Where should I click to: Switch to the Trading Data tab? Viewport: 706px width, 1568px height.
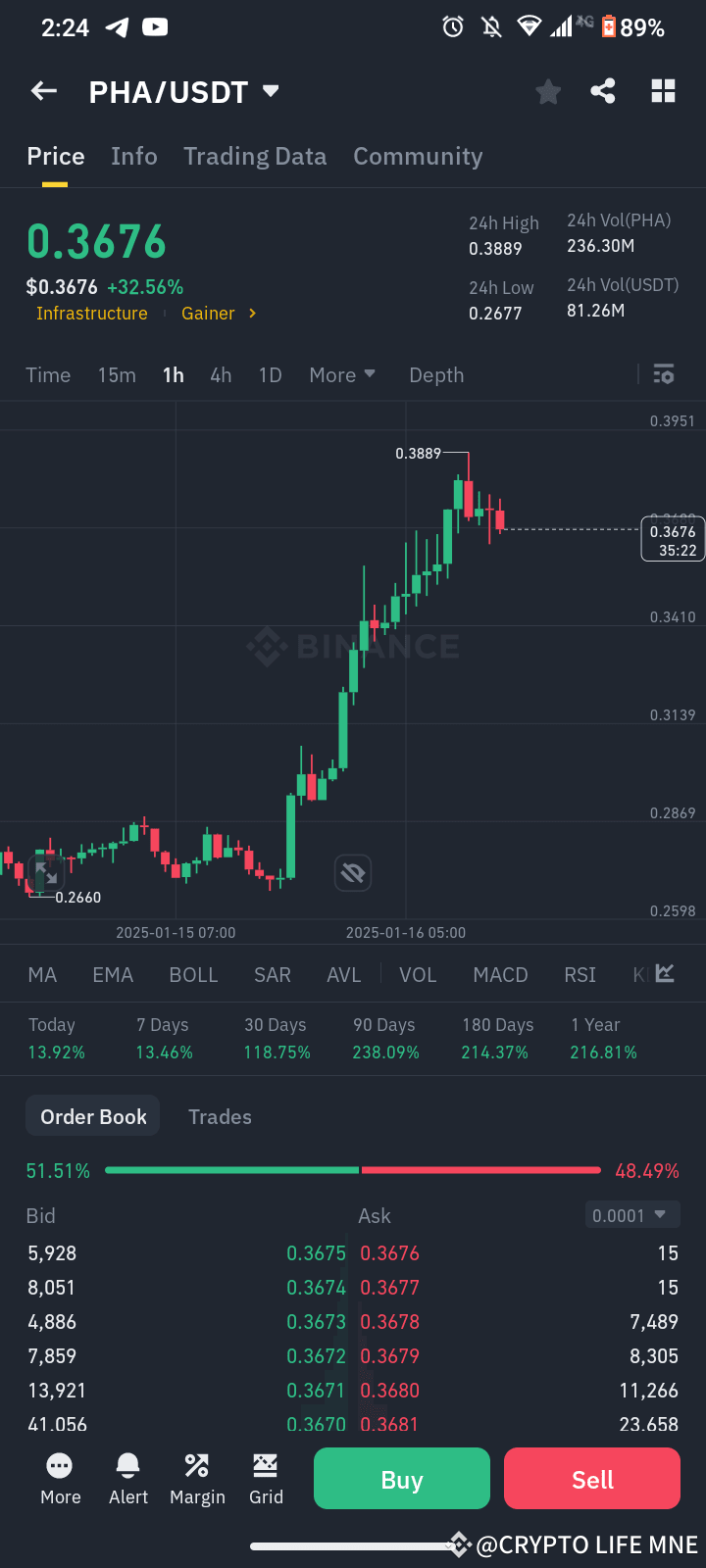(255, 156)
